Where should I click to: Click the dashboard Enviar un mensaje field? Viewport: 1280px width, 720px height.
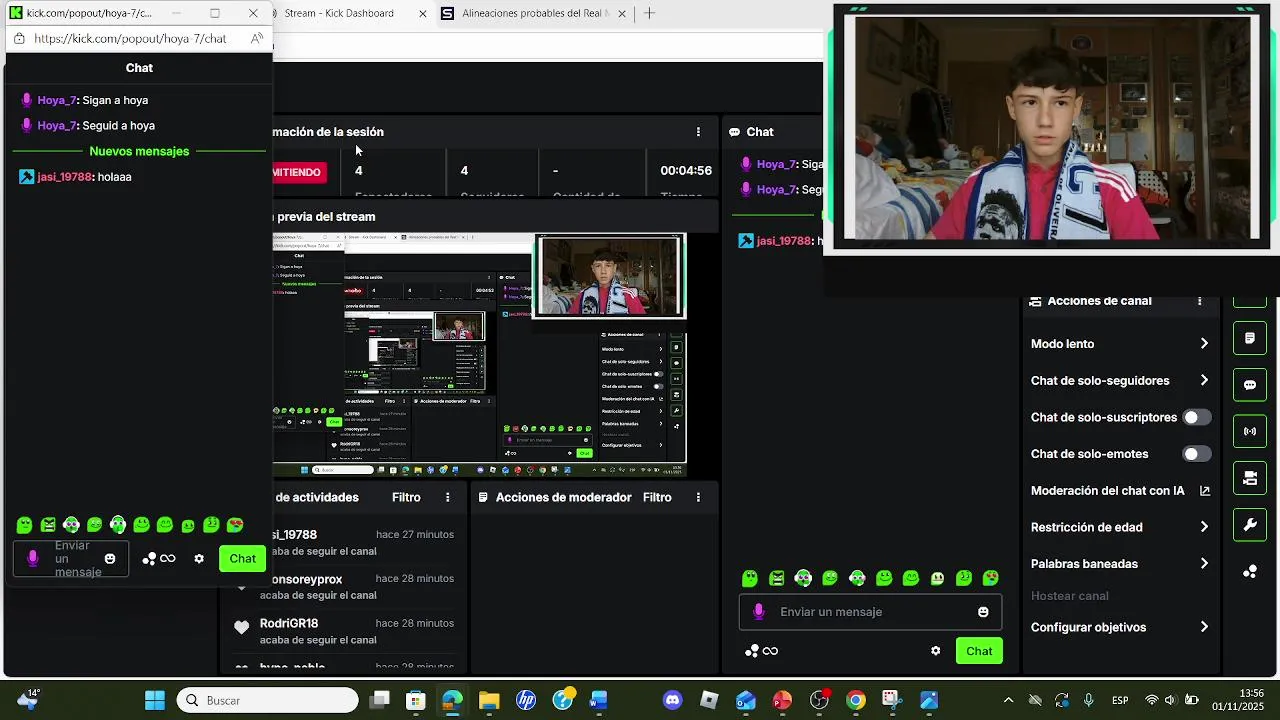tap(870, 612)
